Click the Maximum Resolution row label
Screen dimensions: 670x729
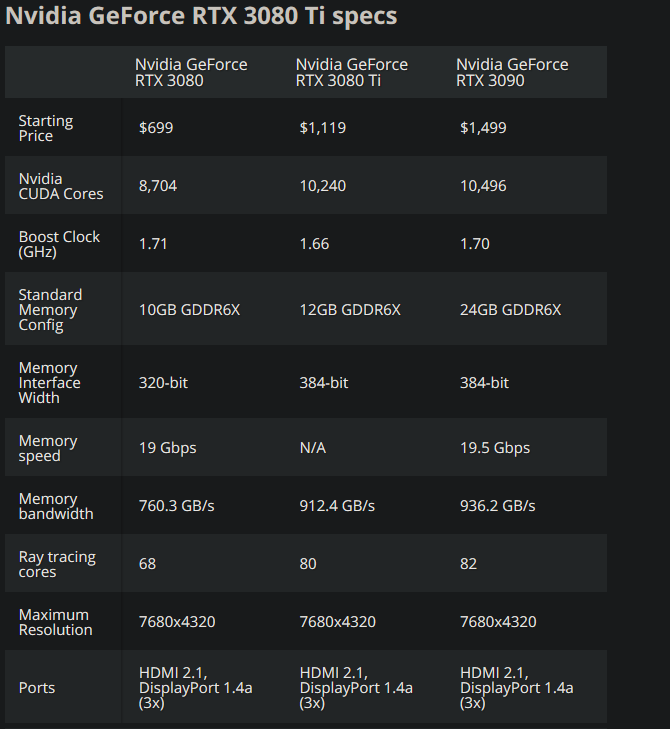click(56, 622)
